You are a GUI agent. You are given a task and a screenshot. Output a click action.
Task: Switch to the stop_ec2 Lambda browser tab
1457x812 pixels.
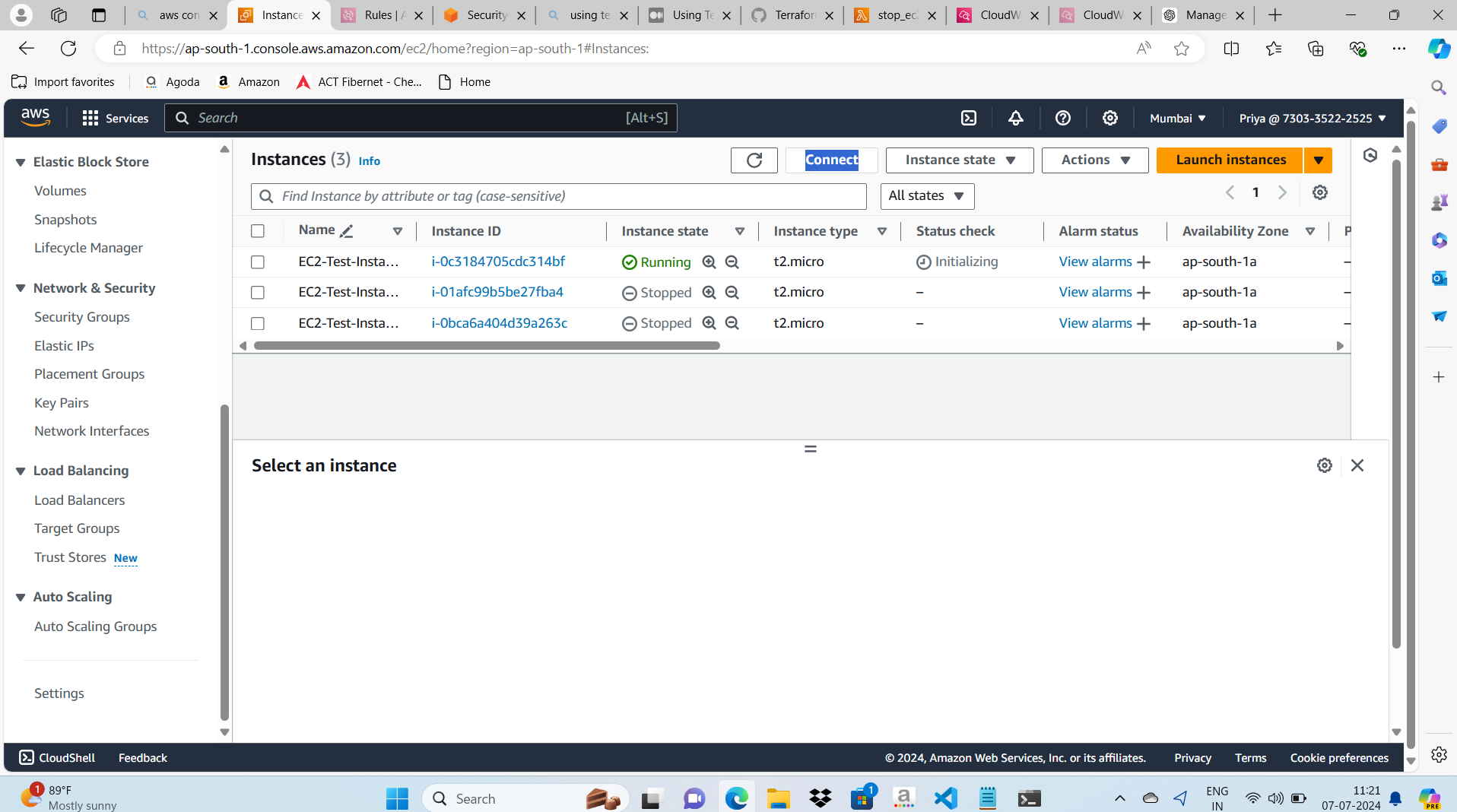895,15
